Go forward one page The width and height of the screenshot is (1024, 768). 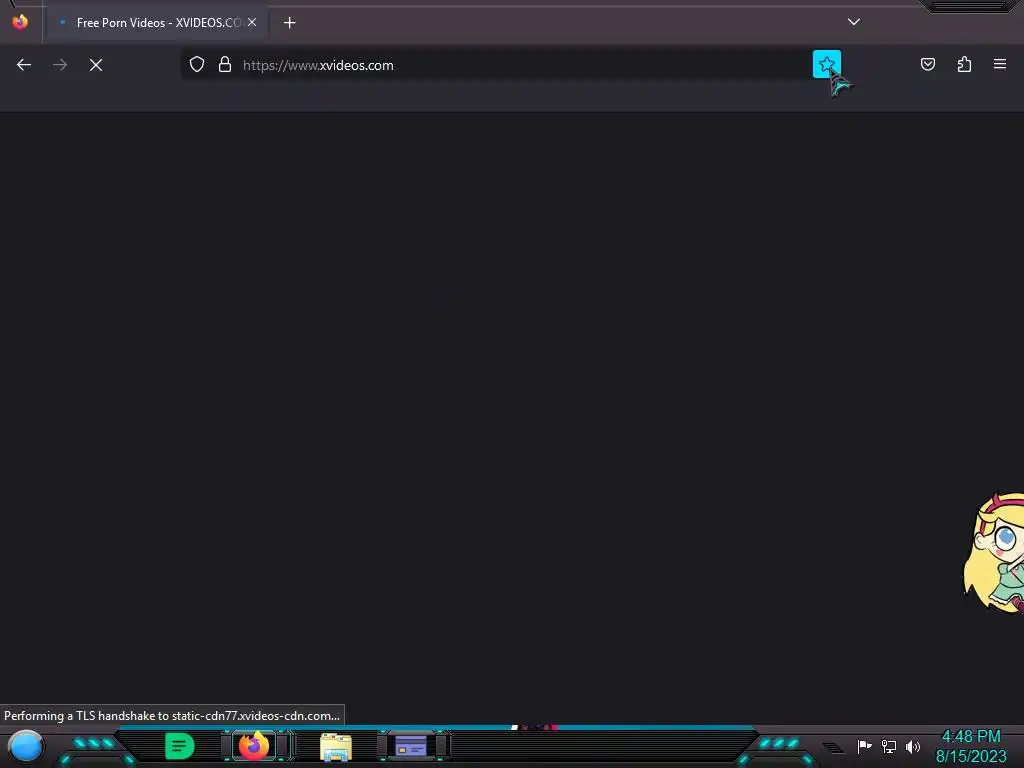pyautogui.click(x=60, y=65)
